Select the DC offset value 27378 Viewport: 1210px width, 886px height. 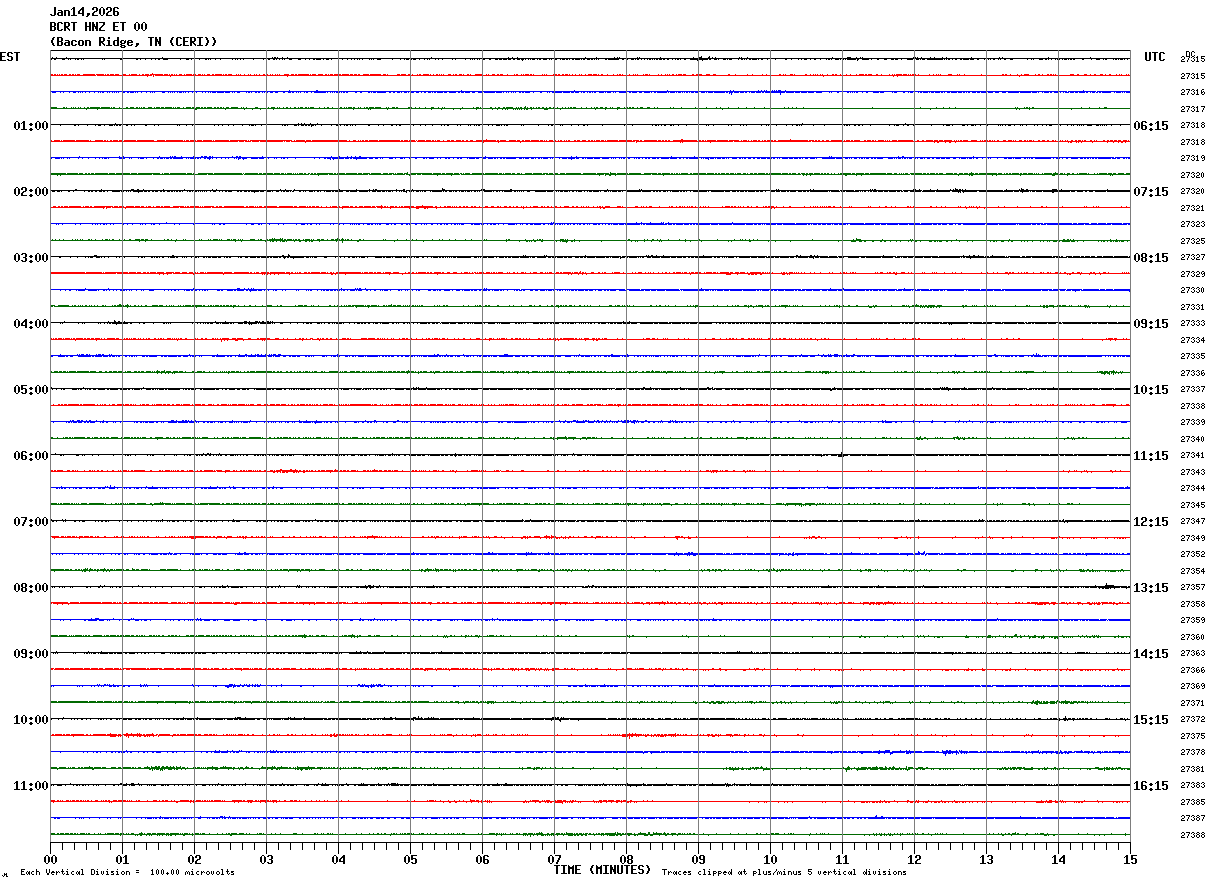pyautogui.click(x=1192, y=752)
